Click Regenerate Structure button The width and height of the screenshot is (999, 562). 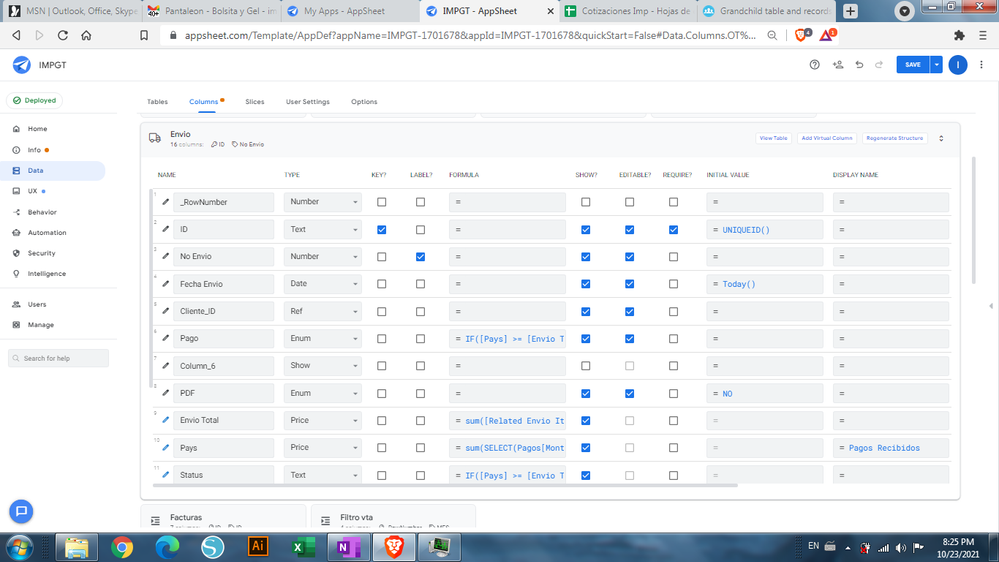point(895,138)
